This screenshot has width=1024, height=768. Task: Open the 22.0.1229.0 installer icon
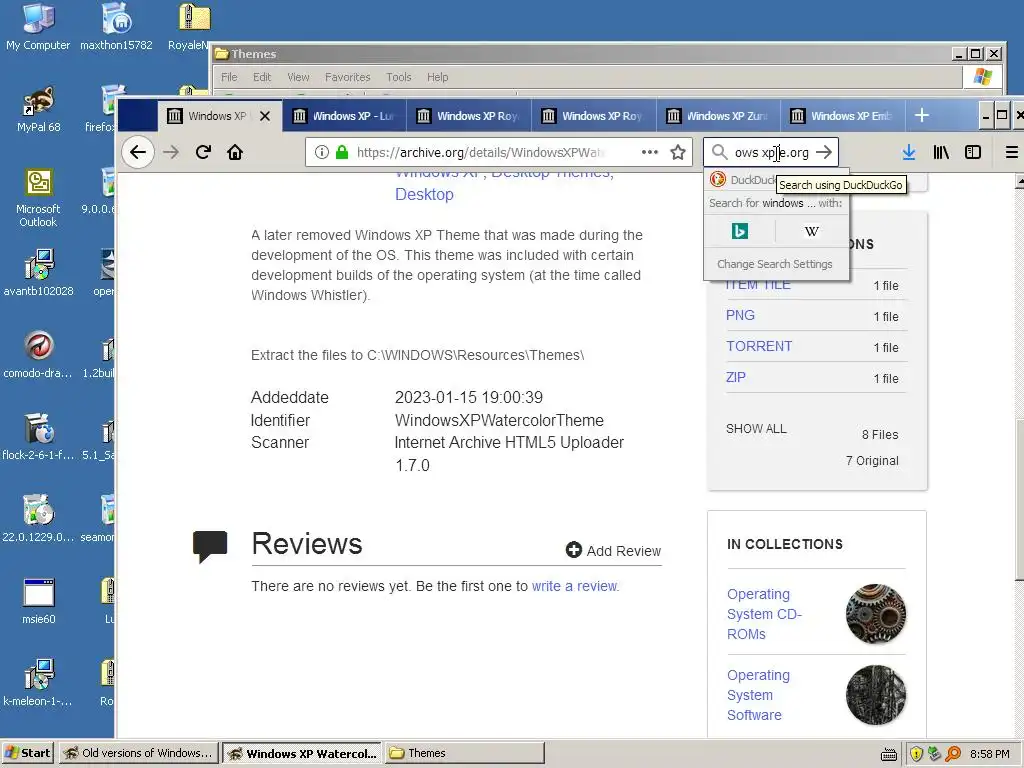pos(38,520)
